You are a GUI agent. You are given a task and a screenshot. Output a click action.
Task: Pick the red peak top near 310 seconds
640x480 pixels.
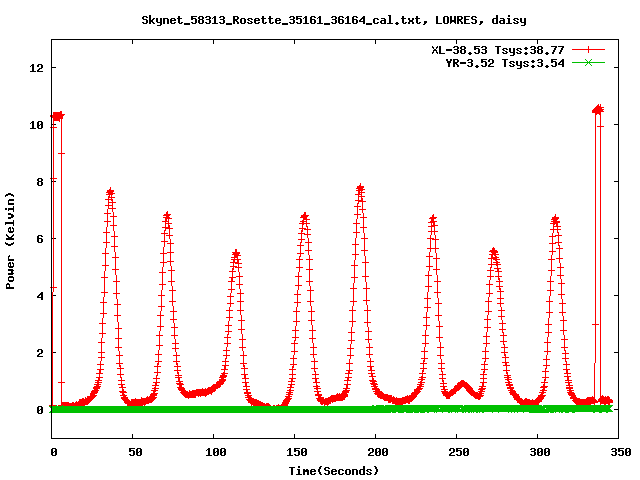[555, 219]
